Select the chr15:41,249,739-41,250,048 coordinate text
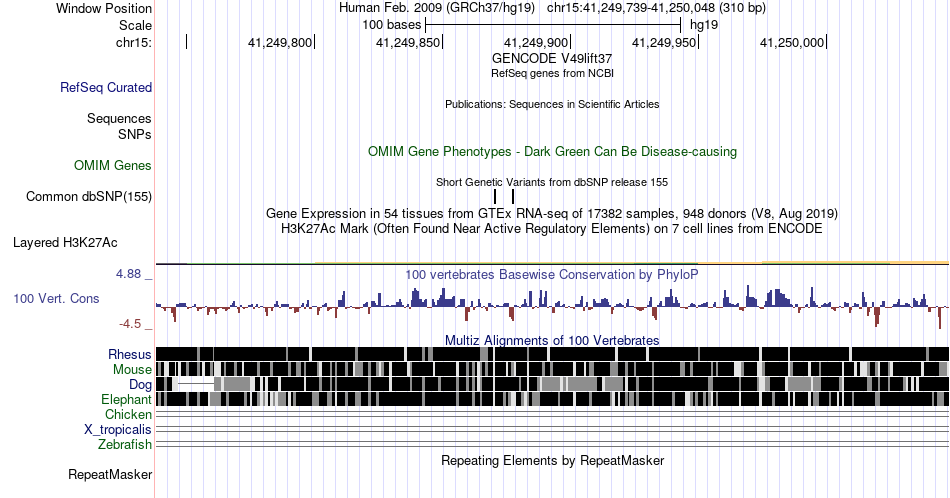This screenshot has height=498, width=950. (x=656, y=8)
